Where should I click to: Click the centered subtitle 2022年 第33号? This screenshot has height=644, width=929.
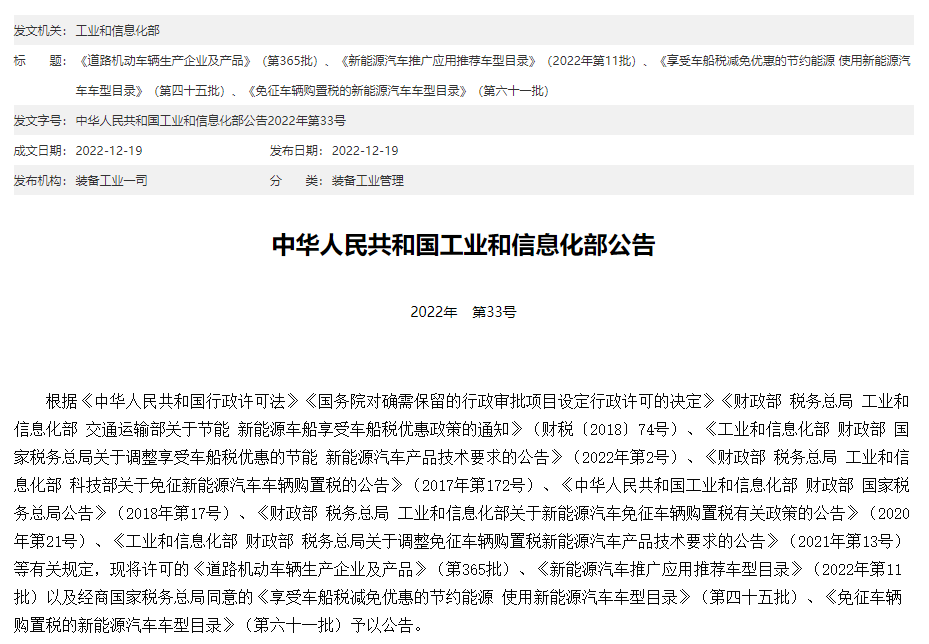tap(463, 312)
